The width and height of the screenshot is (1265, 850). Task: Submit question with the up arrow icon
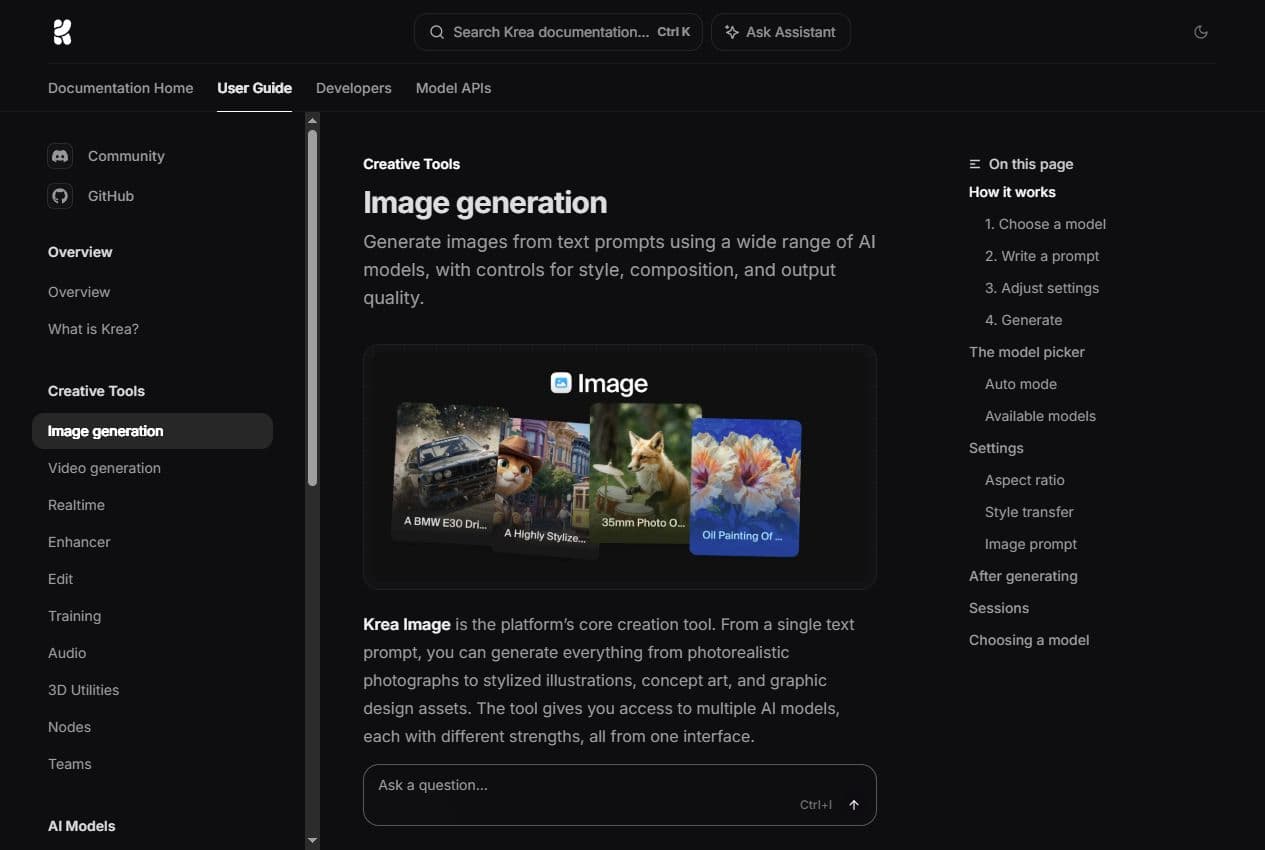pyautogui.click(x=854, y=805)
